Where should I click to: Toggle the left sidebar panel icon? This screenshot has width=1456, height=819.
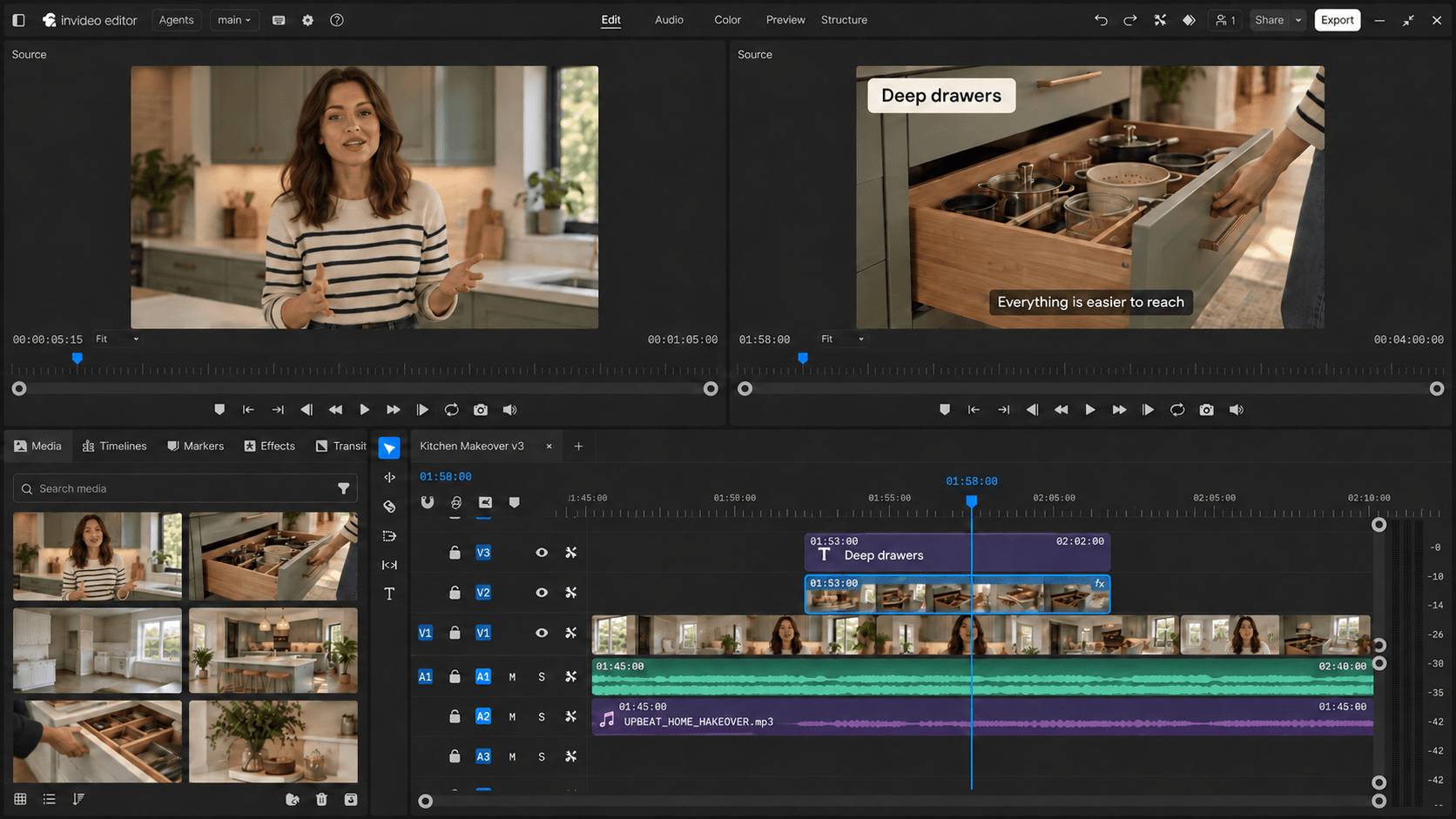[18, 20]
